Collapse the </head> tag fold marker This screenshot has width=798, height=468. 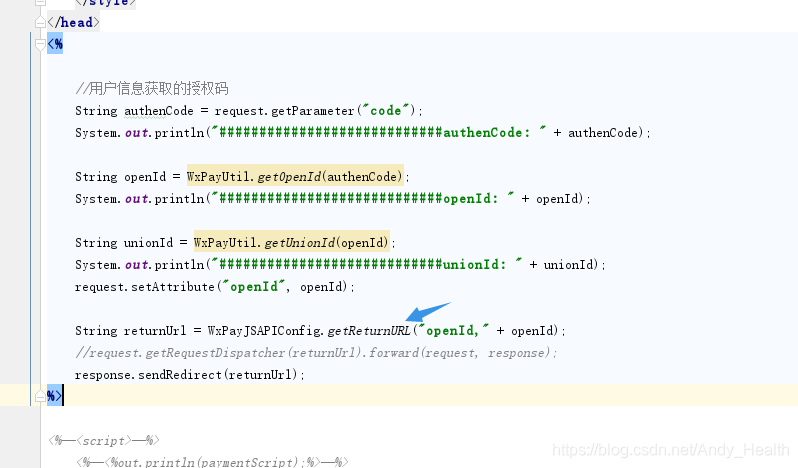[x=40, y=22]
